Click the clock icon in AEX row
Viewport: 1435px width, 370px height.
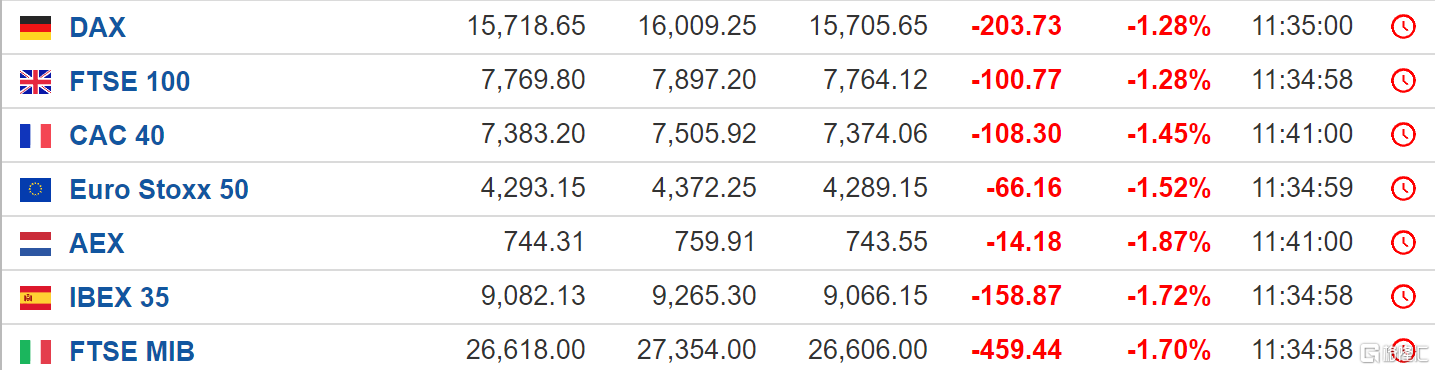tap(1403, 244)
